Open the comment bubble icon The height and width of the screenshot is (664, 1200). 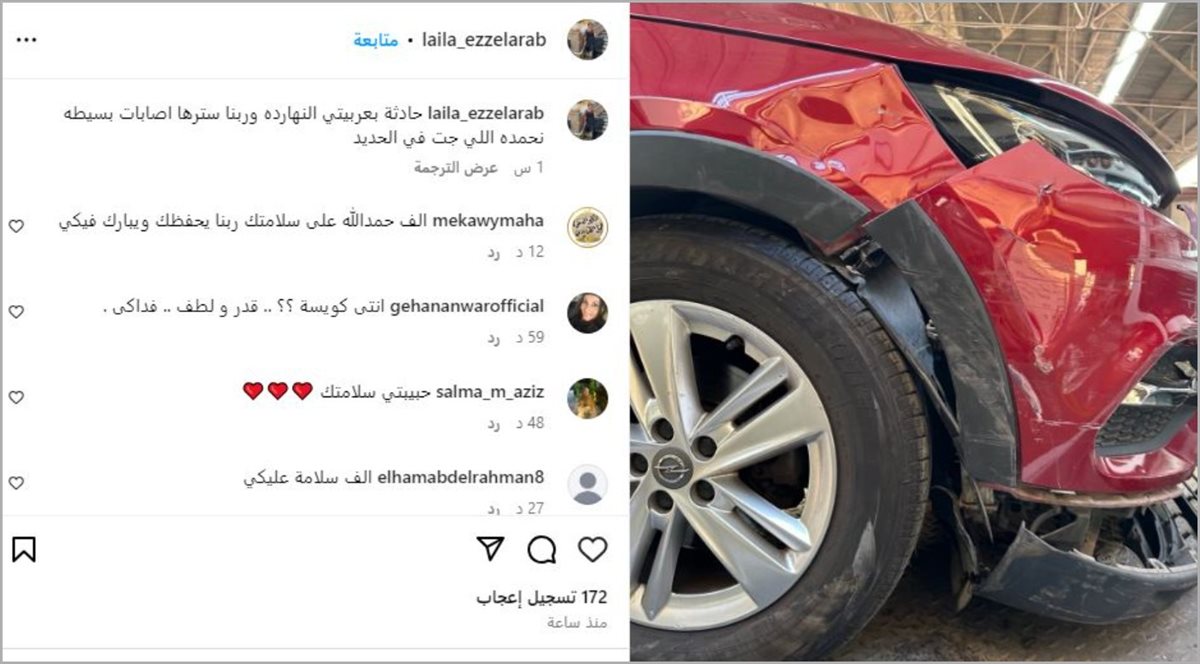pos(541,549)
